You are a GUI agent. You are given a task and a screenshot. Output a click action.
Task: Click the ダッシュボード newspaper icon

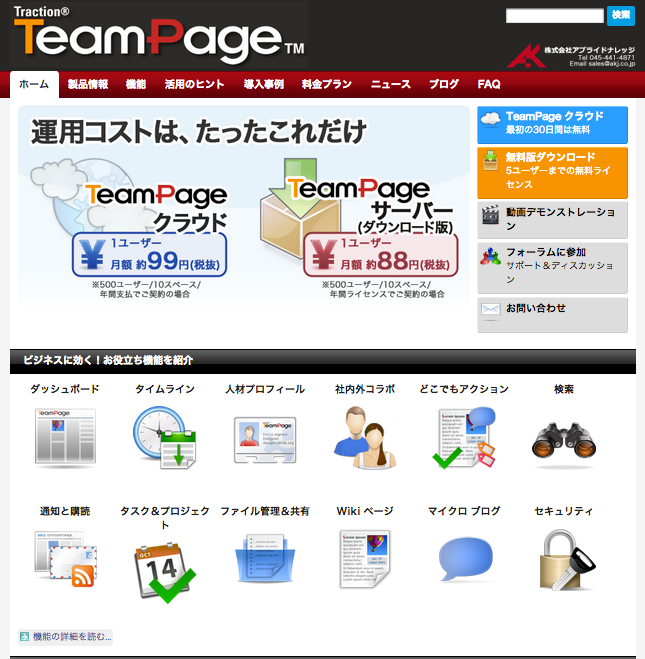tap(65, 439)
